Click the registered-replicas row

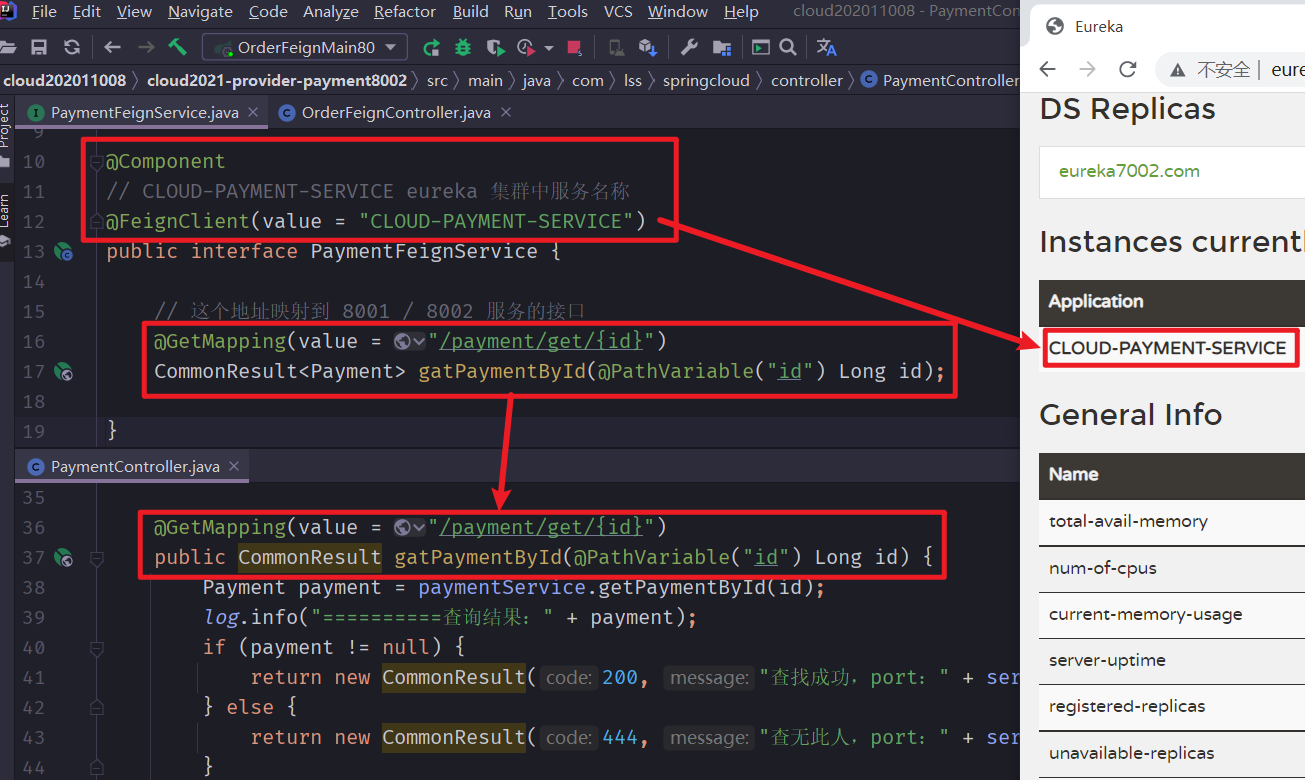tap(1172, 707)
